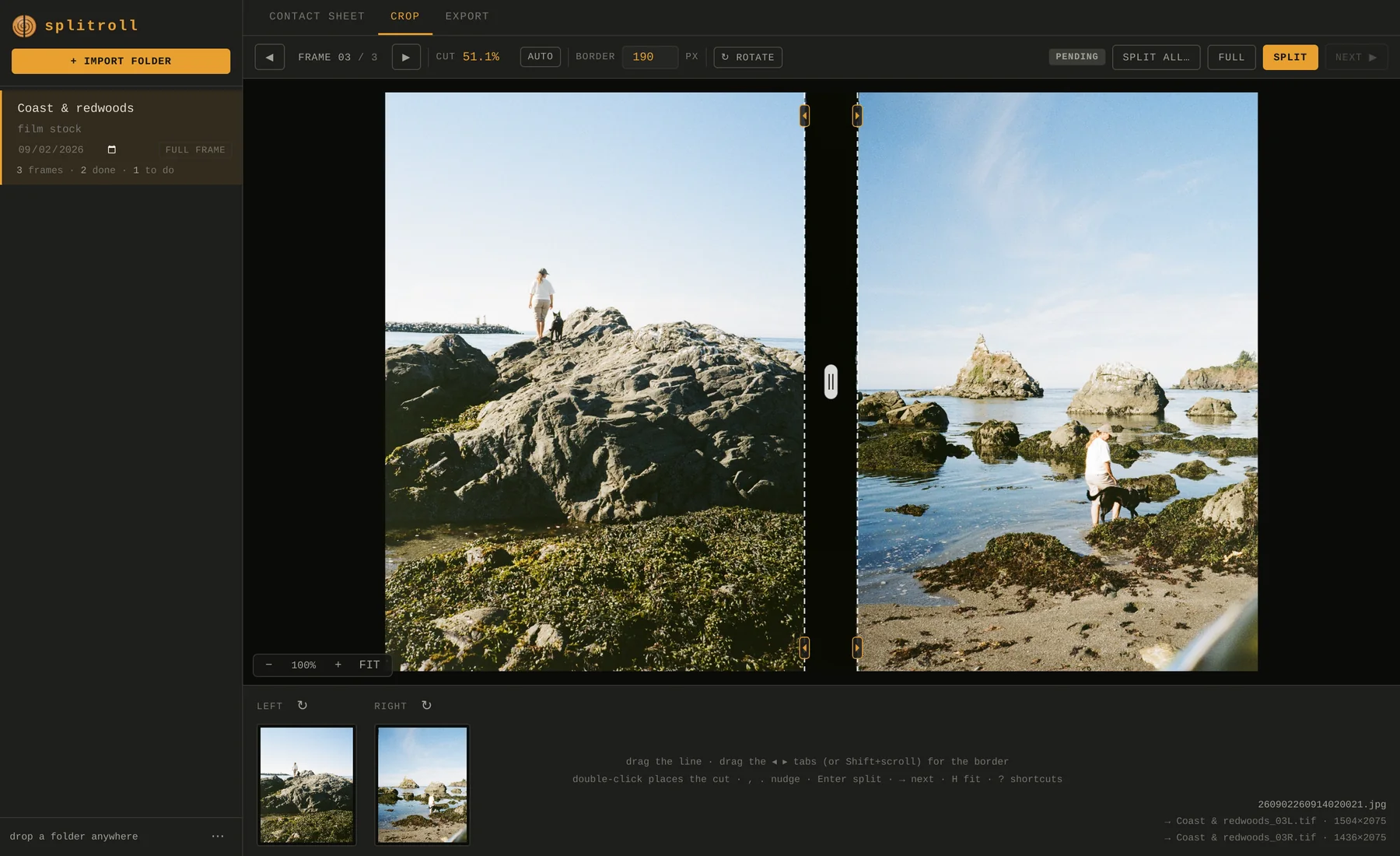Click the top left border tab handle
This screenshot has width=1400, height=856.
tap(804, 116)
